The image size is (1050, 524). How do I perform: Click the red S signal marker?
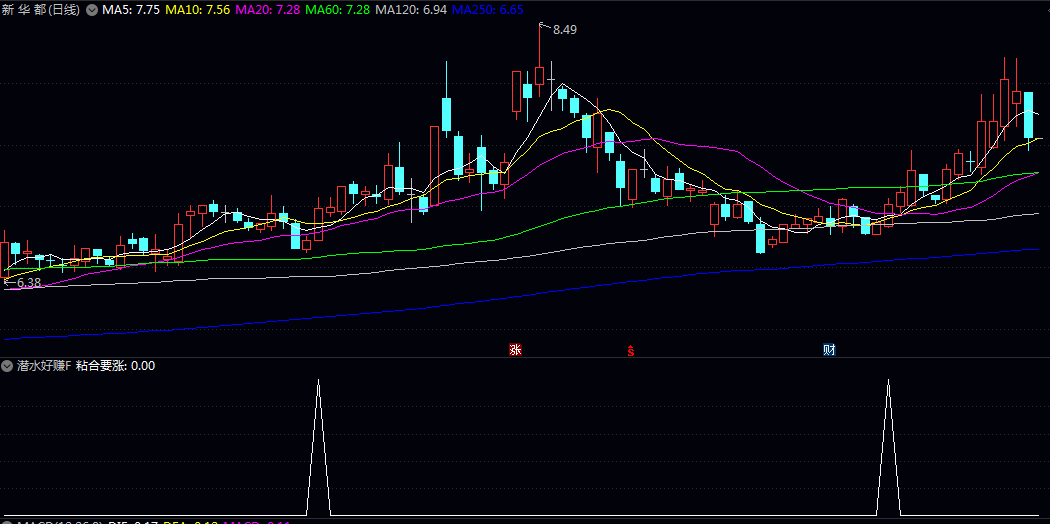[x=631, y=350]
